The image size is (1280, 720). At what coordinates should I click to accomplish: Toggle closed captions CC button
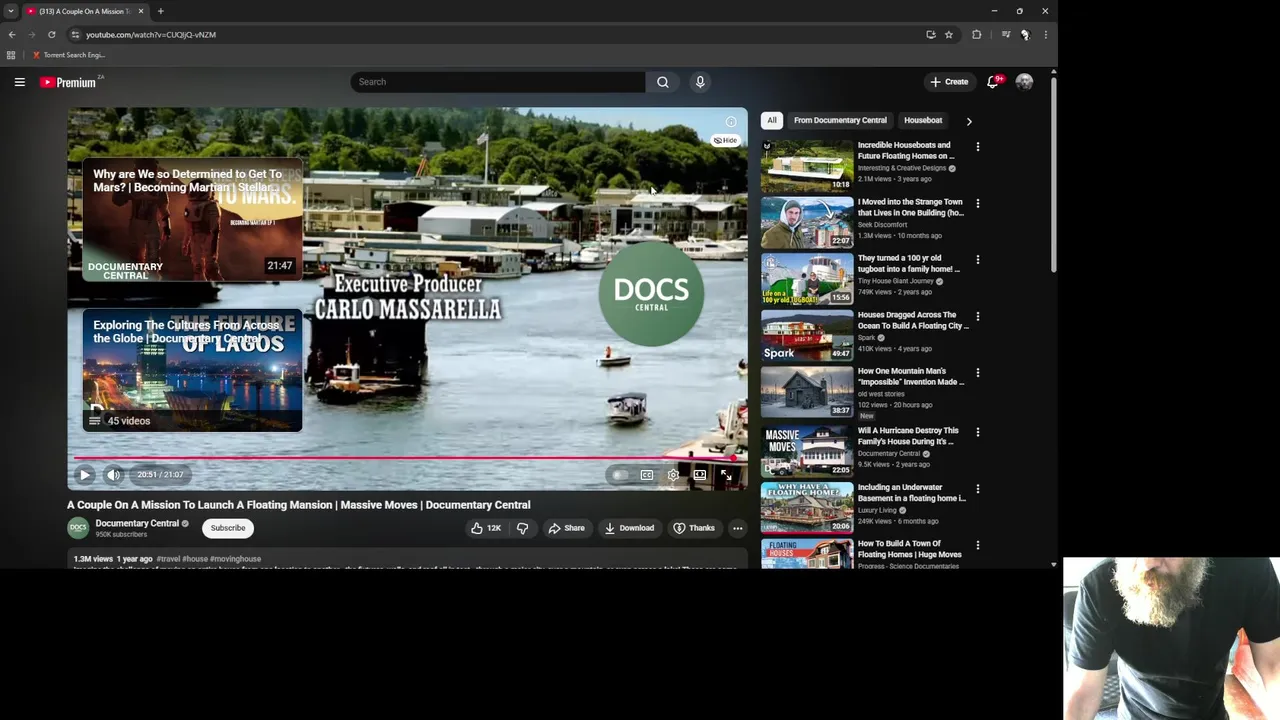(x=647, y=475)
